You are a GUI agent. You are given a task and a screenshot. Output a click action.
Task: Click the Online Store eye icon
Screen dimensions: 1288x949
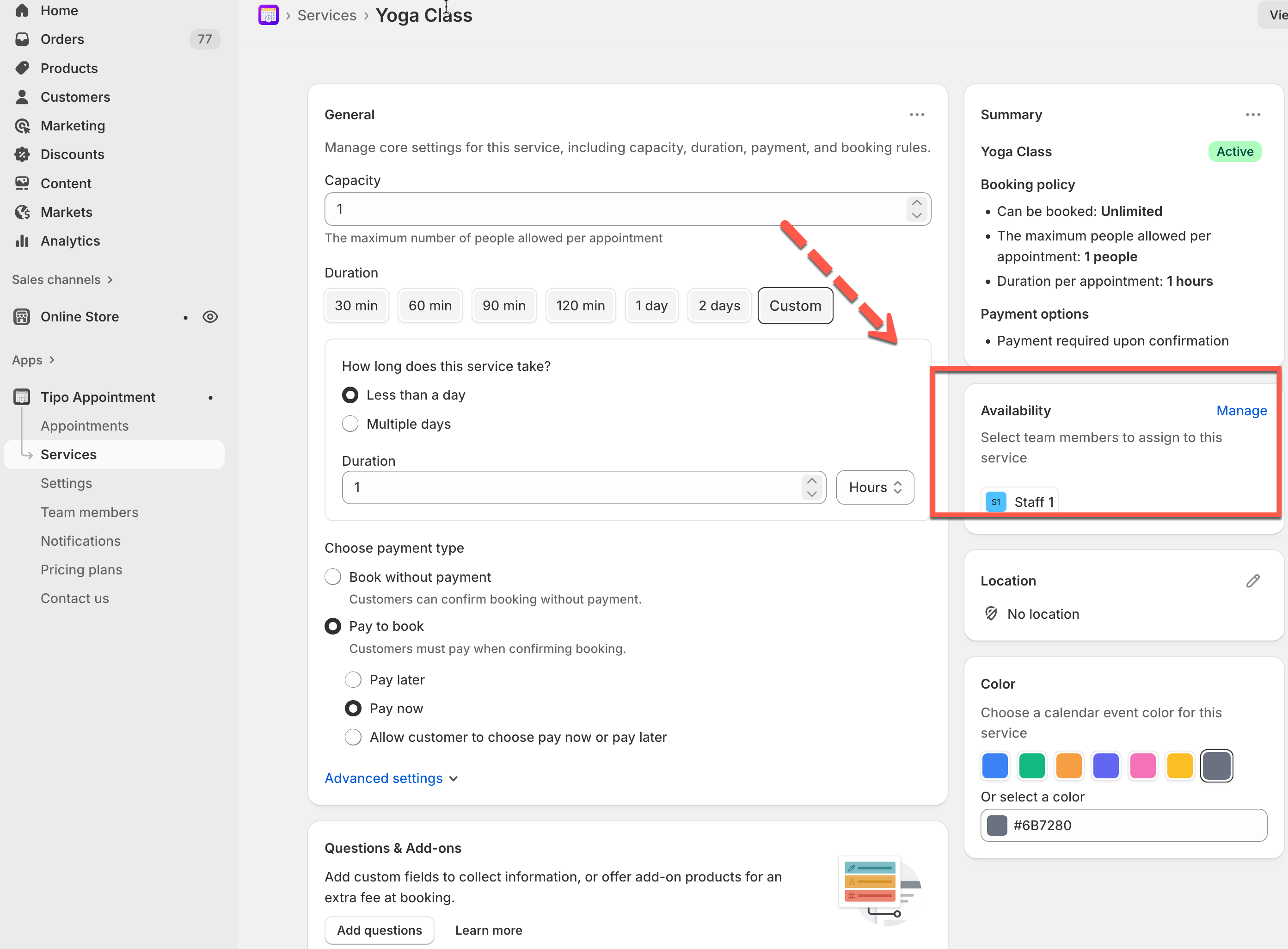pyautogui.click(x=210, y=316)
